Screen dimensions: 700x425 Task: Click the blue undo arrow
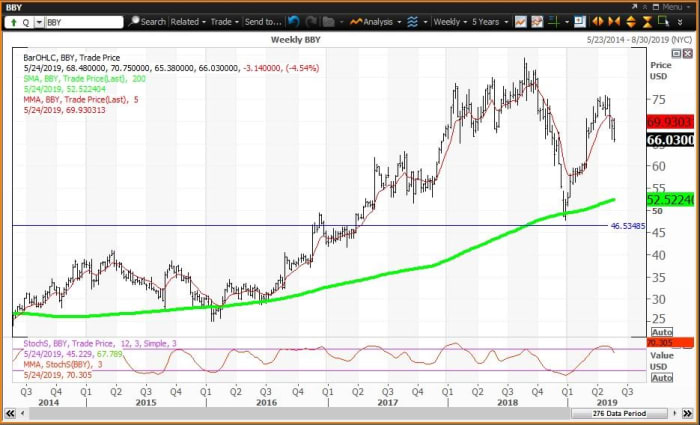pos(293,20)
